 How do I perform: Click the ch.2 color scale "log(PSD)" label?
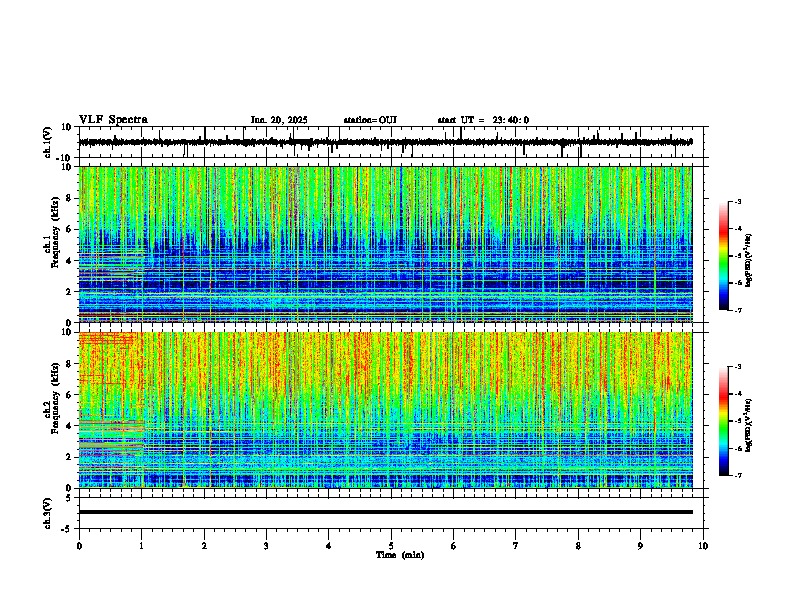[748, 426]
